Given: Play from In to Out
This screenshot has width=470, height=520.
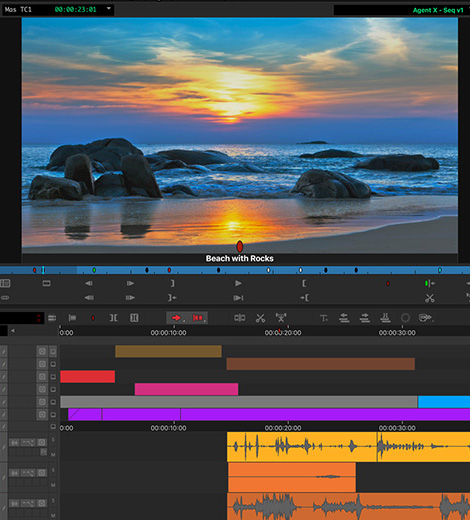Looking at the screenshot, I should click(238, 298).
